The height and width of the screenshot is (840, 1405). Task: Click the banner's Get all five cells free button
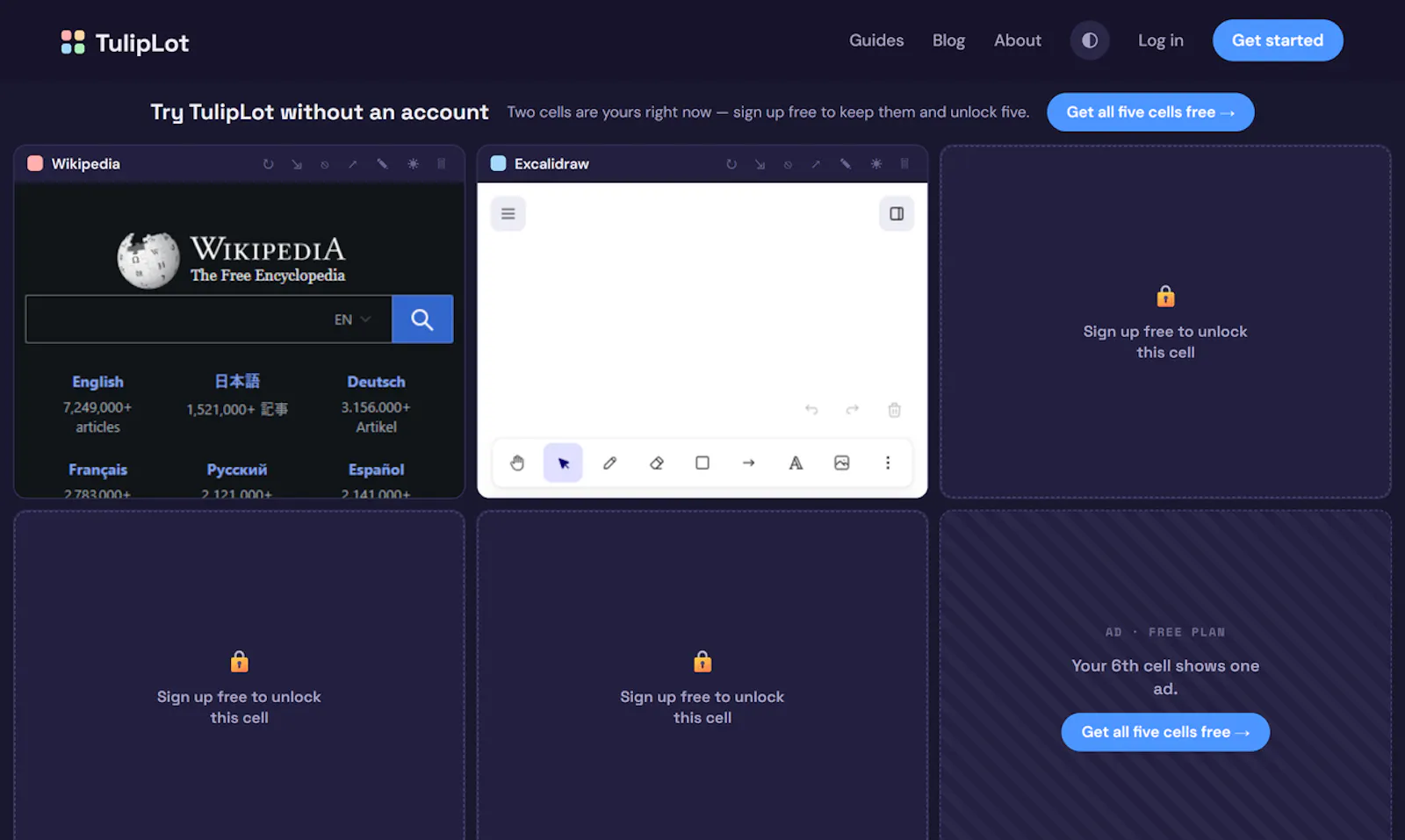coord(1150,112)
